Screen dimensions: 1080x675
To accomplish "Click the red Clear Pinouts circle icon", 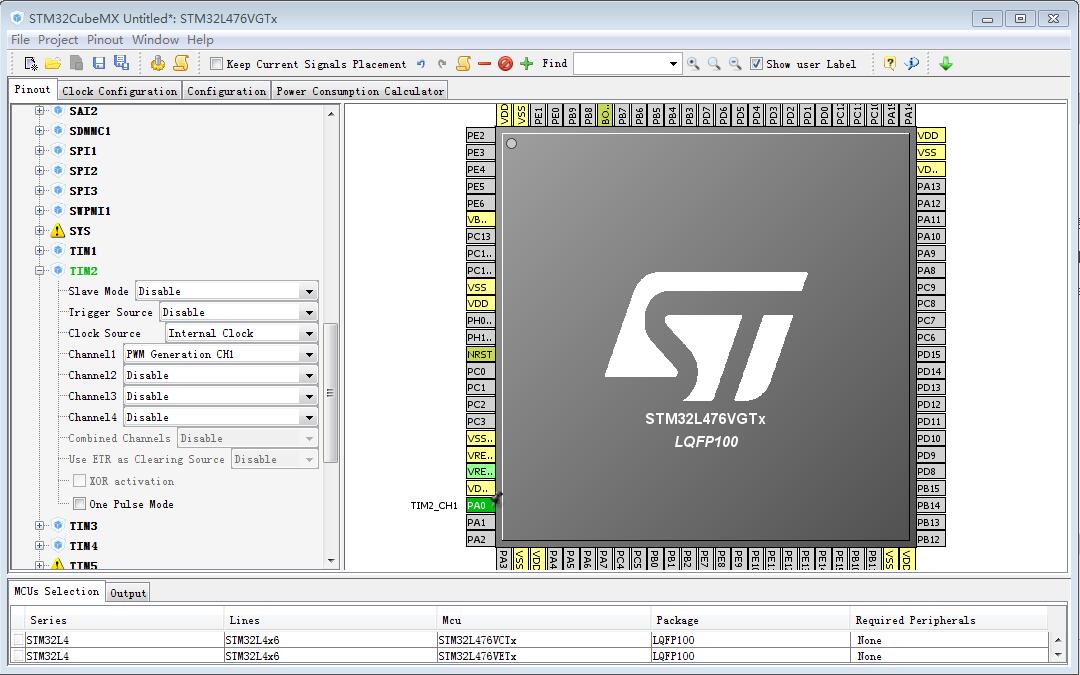I will pos(506,64).
